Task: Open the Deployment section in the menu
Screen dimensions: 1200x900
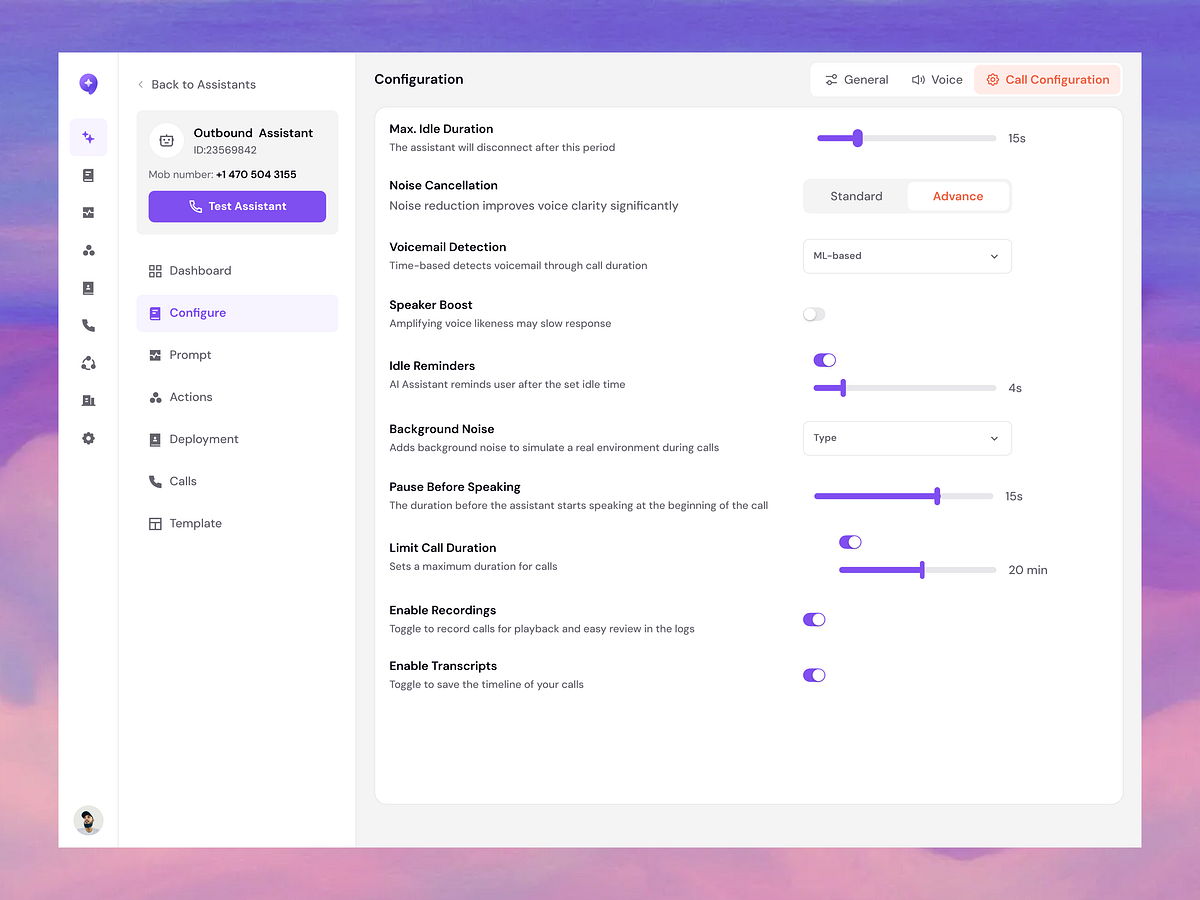Action: click(x=202, y=439)
